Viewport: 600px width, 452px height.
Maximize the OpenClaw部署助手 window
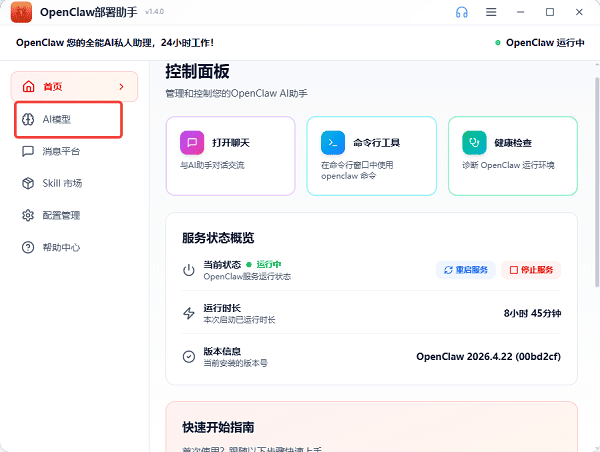tap(550, 12)
